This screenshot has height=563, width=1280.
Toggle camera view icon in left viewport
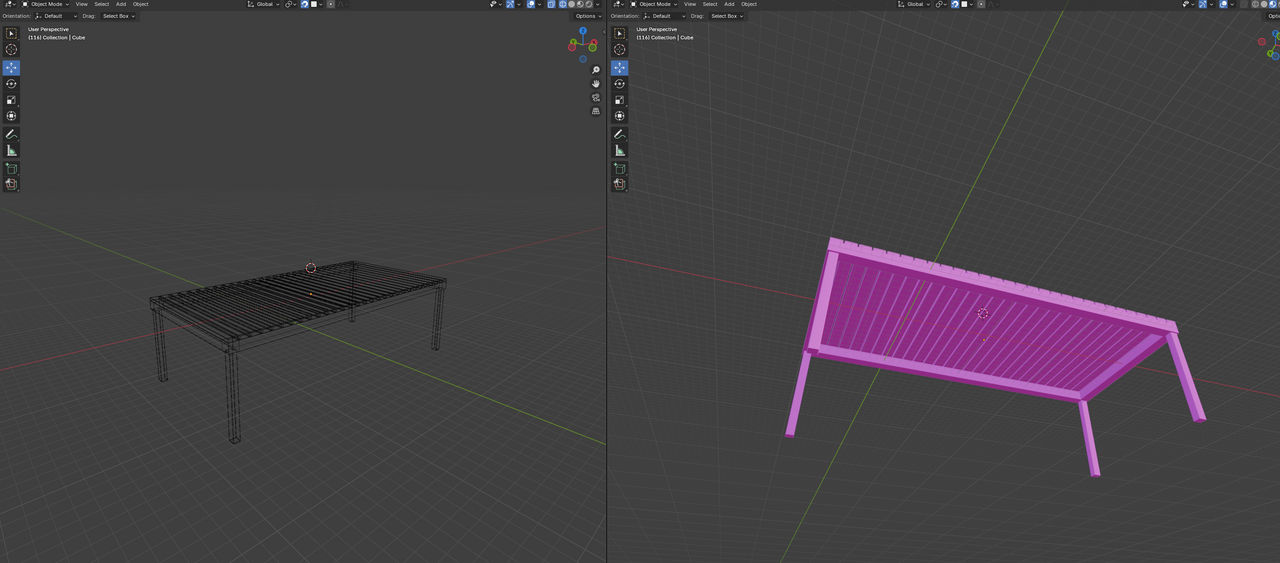coord(596,98)
